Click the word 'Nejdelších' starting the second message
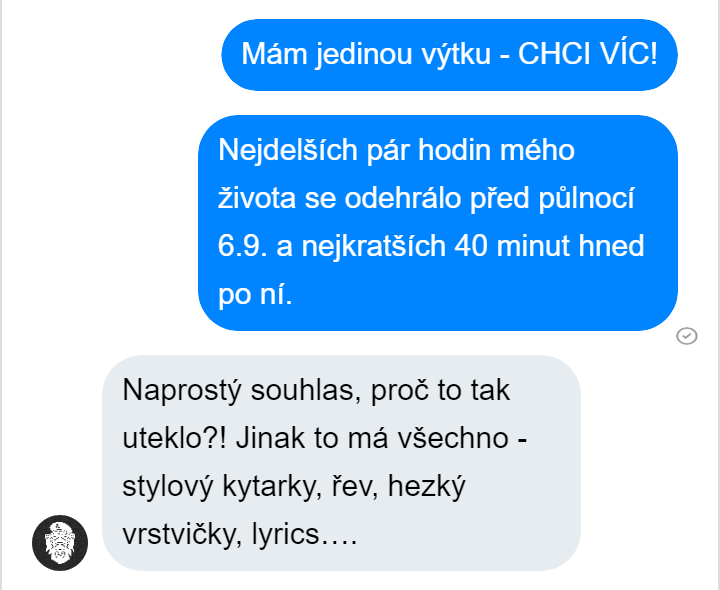This screenshot has width=720, height=590. [288, 151]
